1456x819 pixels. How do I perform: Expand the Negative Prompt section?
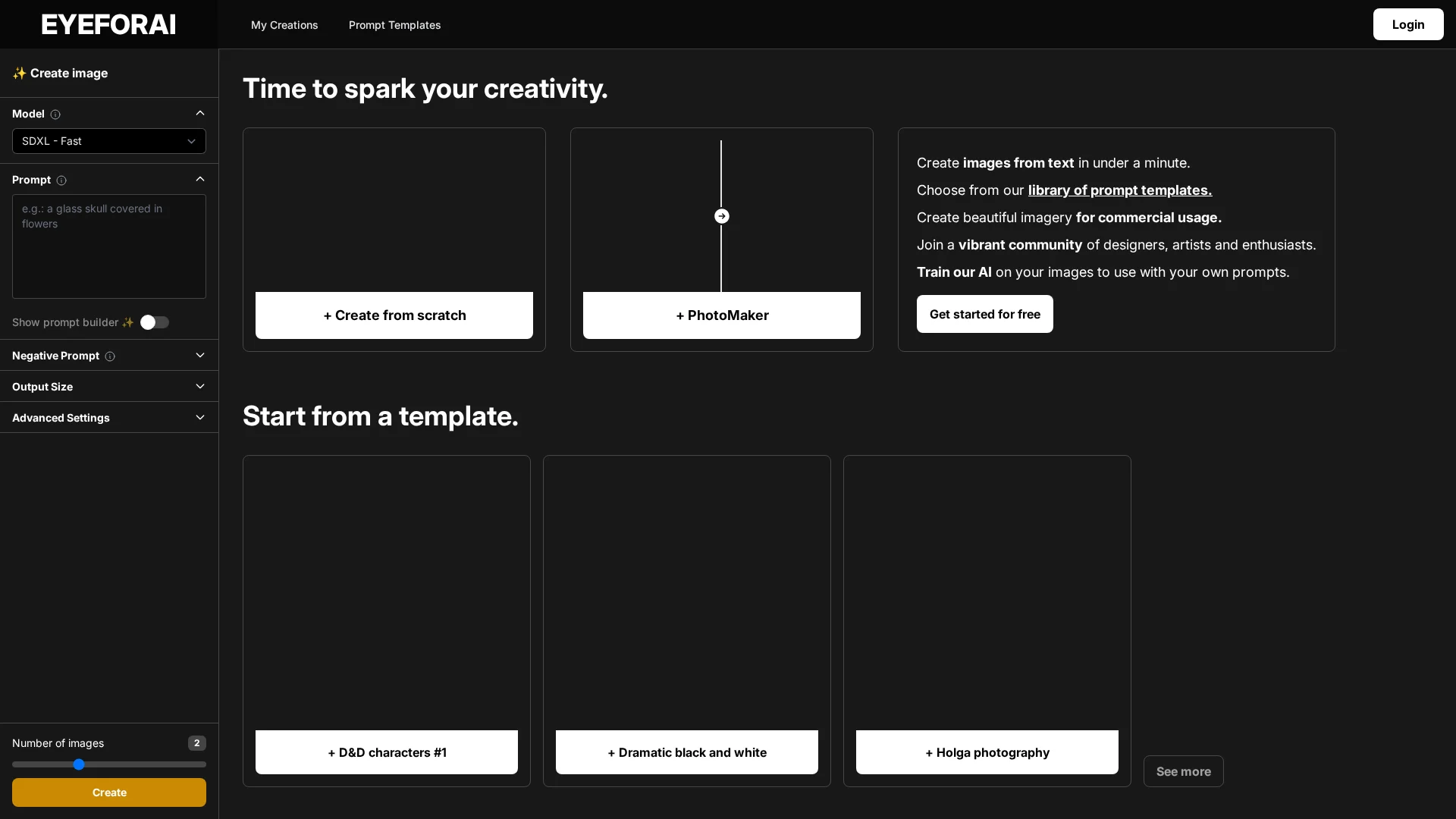[199, 356]
